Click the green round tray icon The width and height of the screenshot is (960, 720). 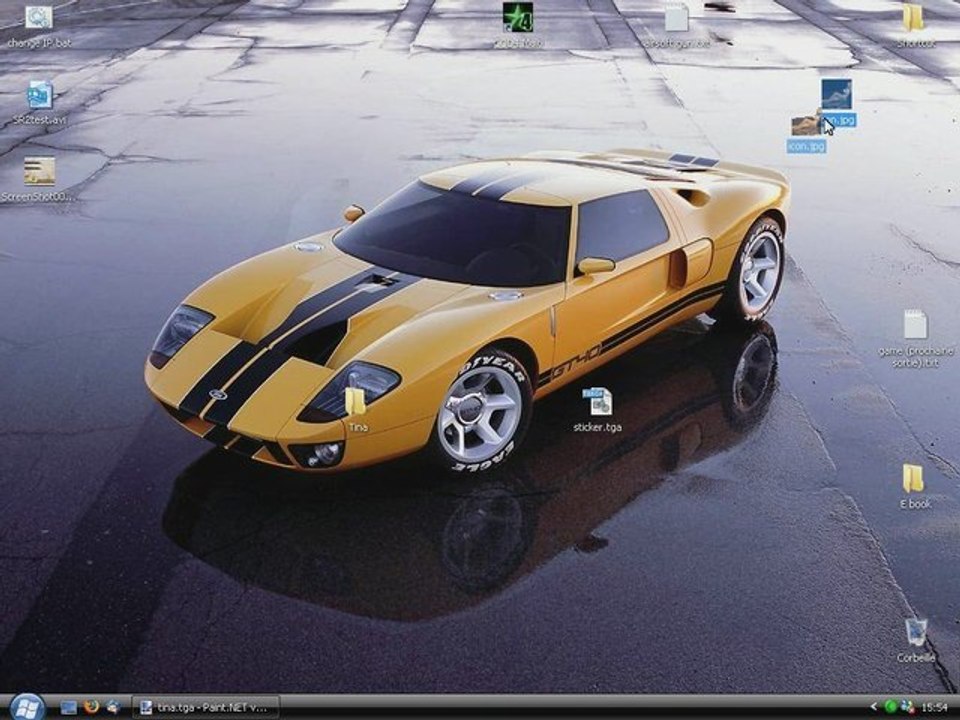pos(891,707)
